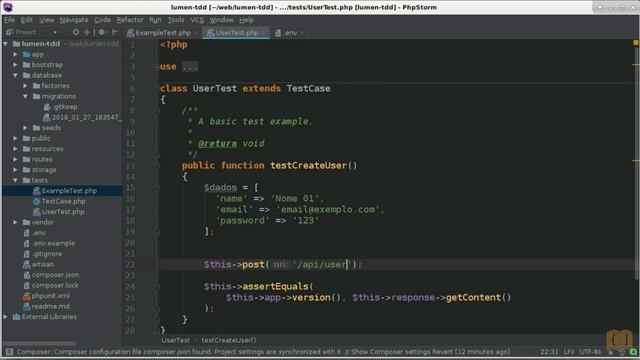Expand the seeds folder
This screenshot has height=360, width=640.
click(25, 128)
